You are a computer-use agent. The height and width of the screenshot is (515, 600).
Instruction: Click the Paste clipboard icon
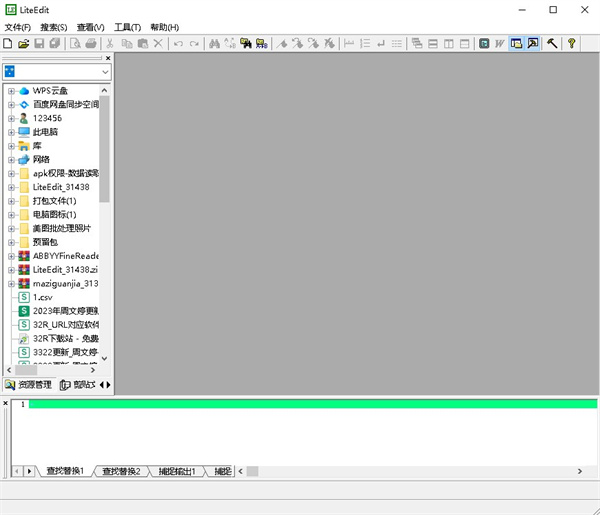(x=143, y=44)
